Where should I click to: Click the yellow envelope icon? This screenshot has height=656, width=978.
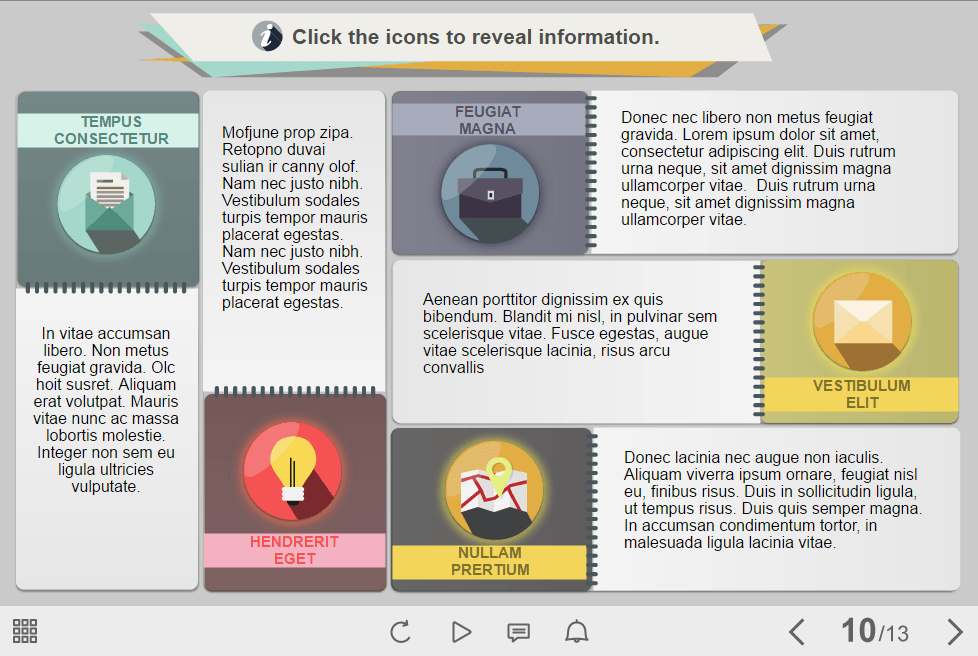coord(862,322)
